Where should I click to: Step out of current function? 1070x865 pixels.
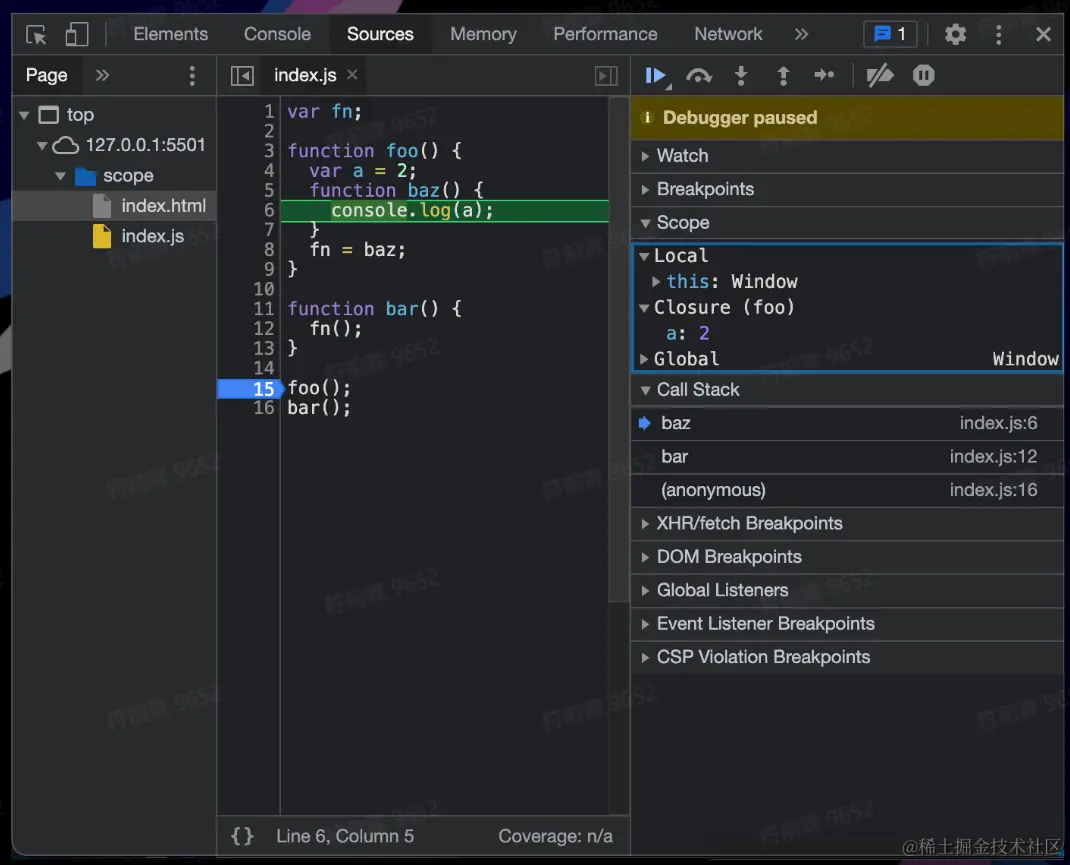pyautogui.click(x=783, y=76)
